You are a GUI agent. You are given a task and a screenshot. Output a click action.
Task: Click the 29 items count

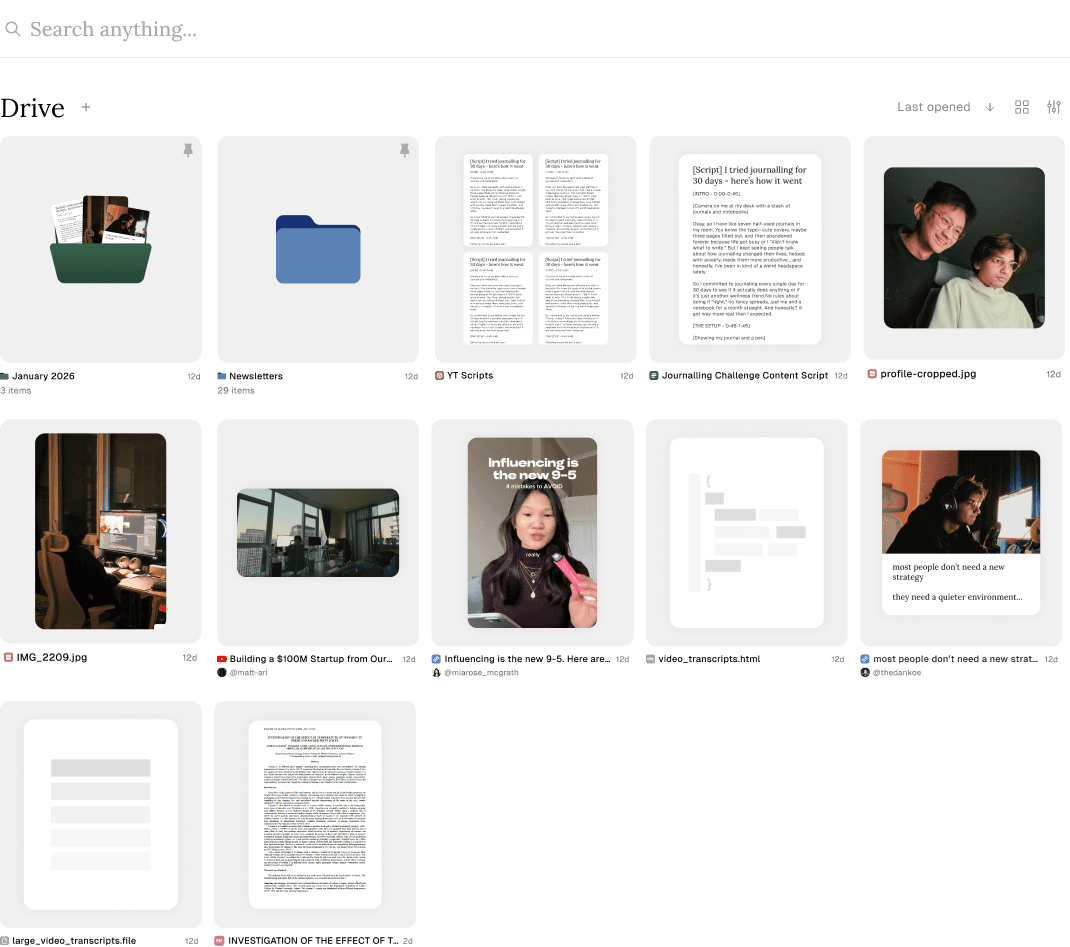[x=235, y=390]
